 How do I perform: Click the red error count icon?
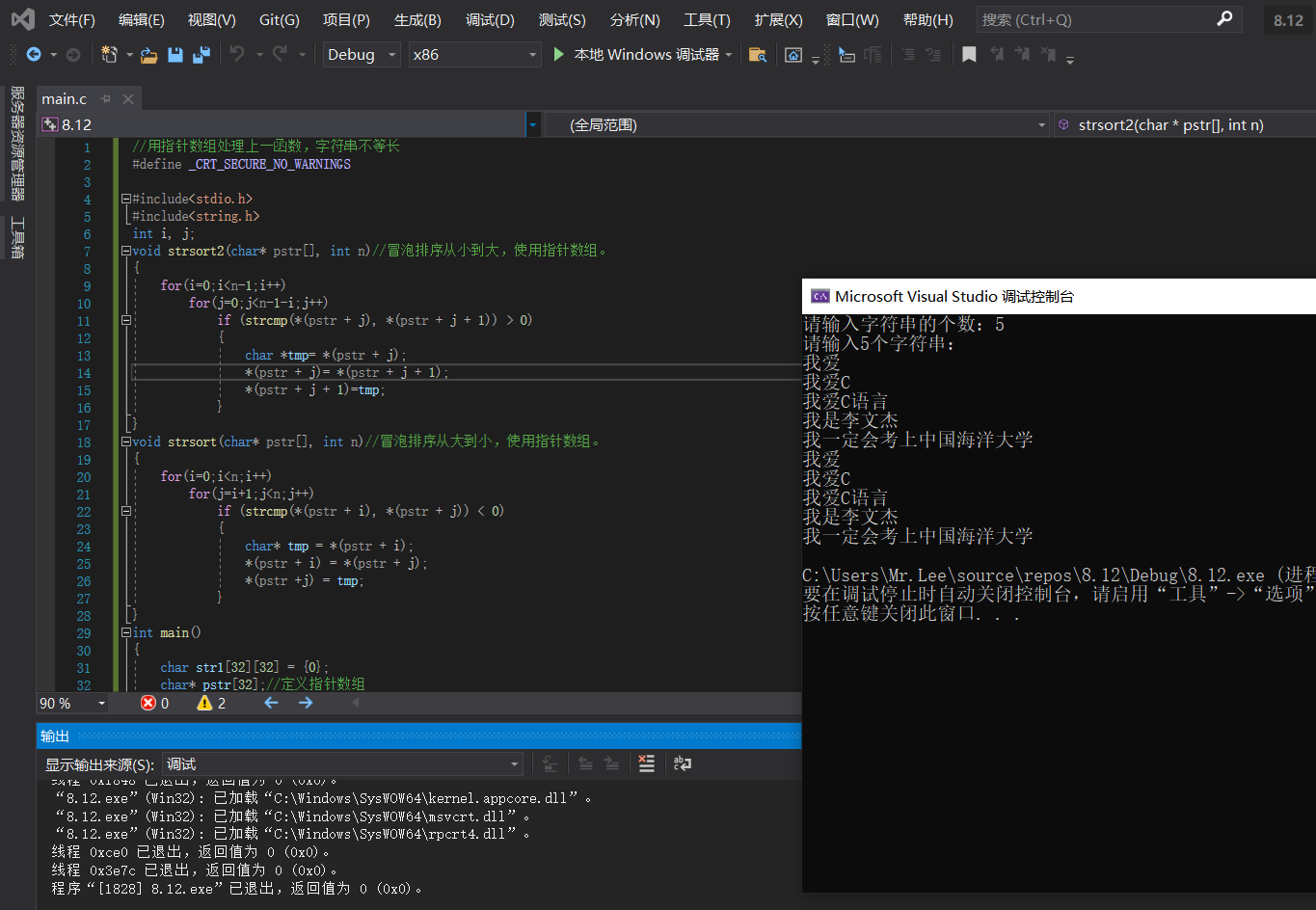(x=148, y=703)
